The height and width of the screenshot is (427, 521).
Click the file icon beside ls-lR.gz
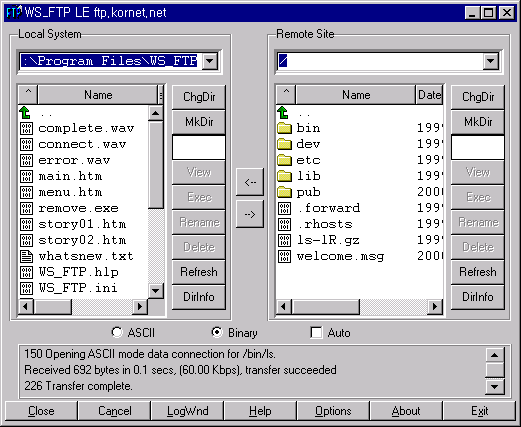pyautogui.click(x=284, y=240)
